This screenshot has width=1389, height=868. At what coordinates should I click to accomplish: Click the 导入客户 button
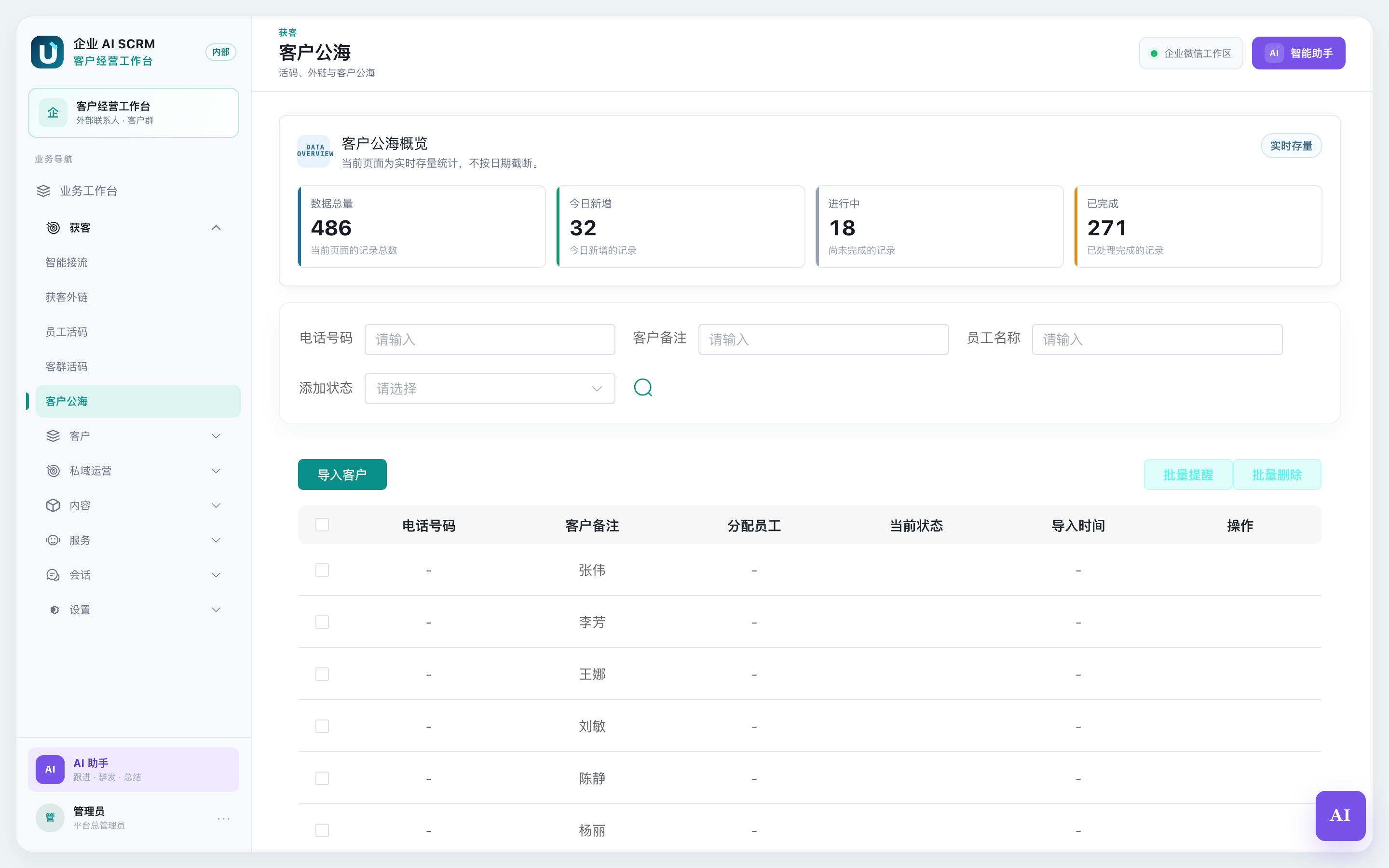pos(342,475)
